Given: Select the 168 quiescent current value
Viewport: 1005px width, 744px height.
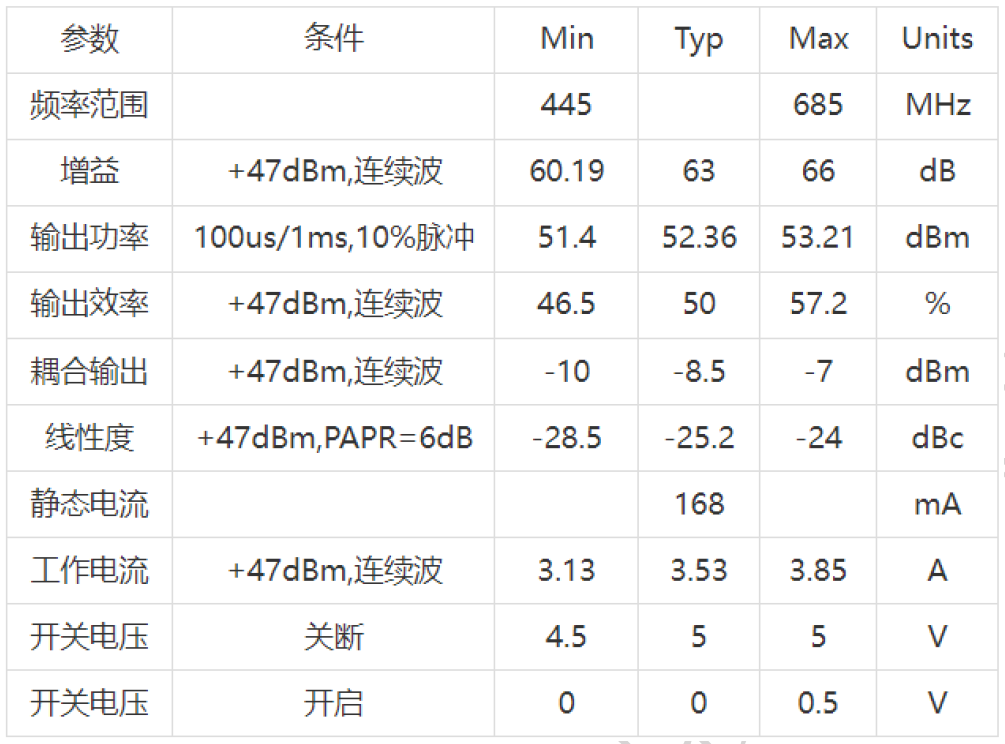Looking at the screenshot, I should (699, 504).
